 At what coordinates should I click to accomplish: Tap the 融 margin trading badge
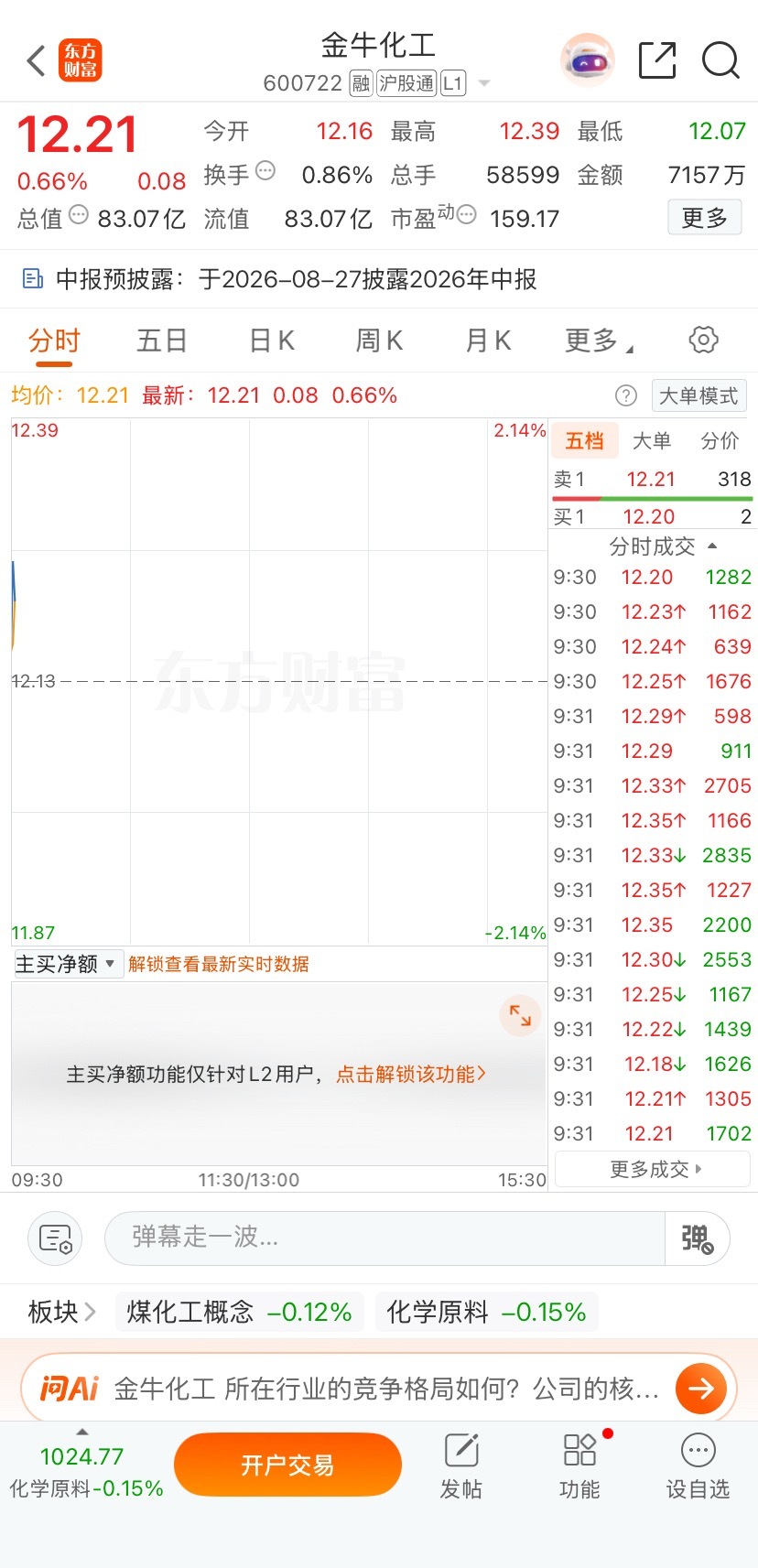[361, 83]
